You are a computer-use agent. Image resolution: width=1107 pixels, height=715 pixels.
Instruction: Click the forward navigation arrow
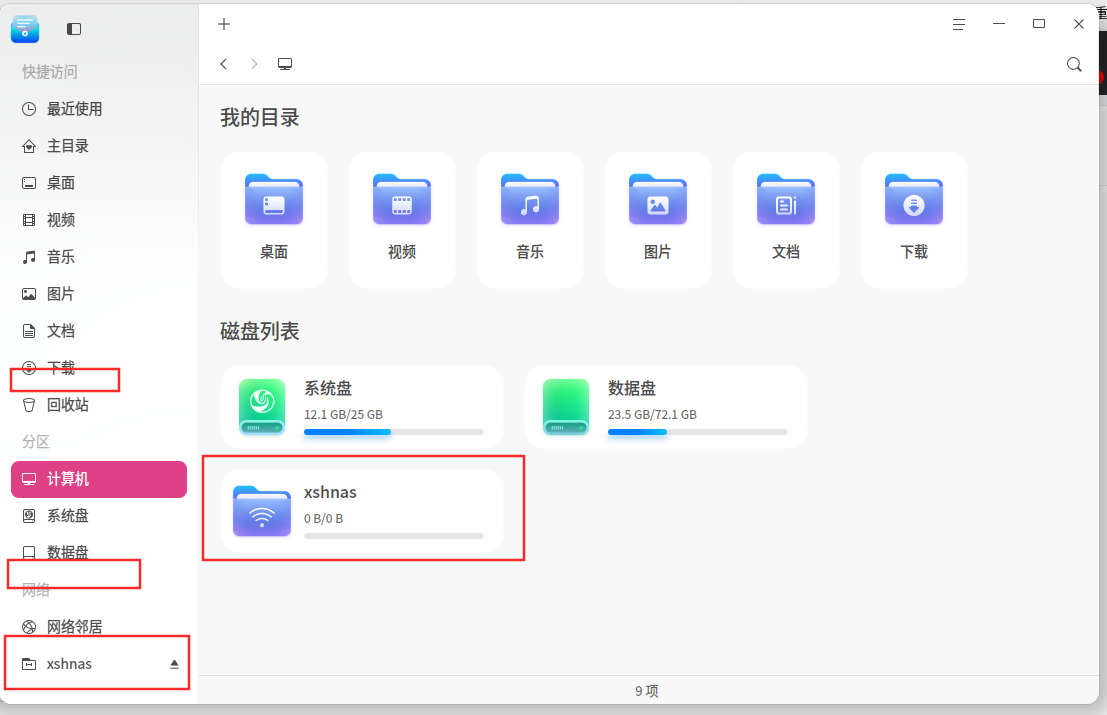(x=253, y=63)
